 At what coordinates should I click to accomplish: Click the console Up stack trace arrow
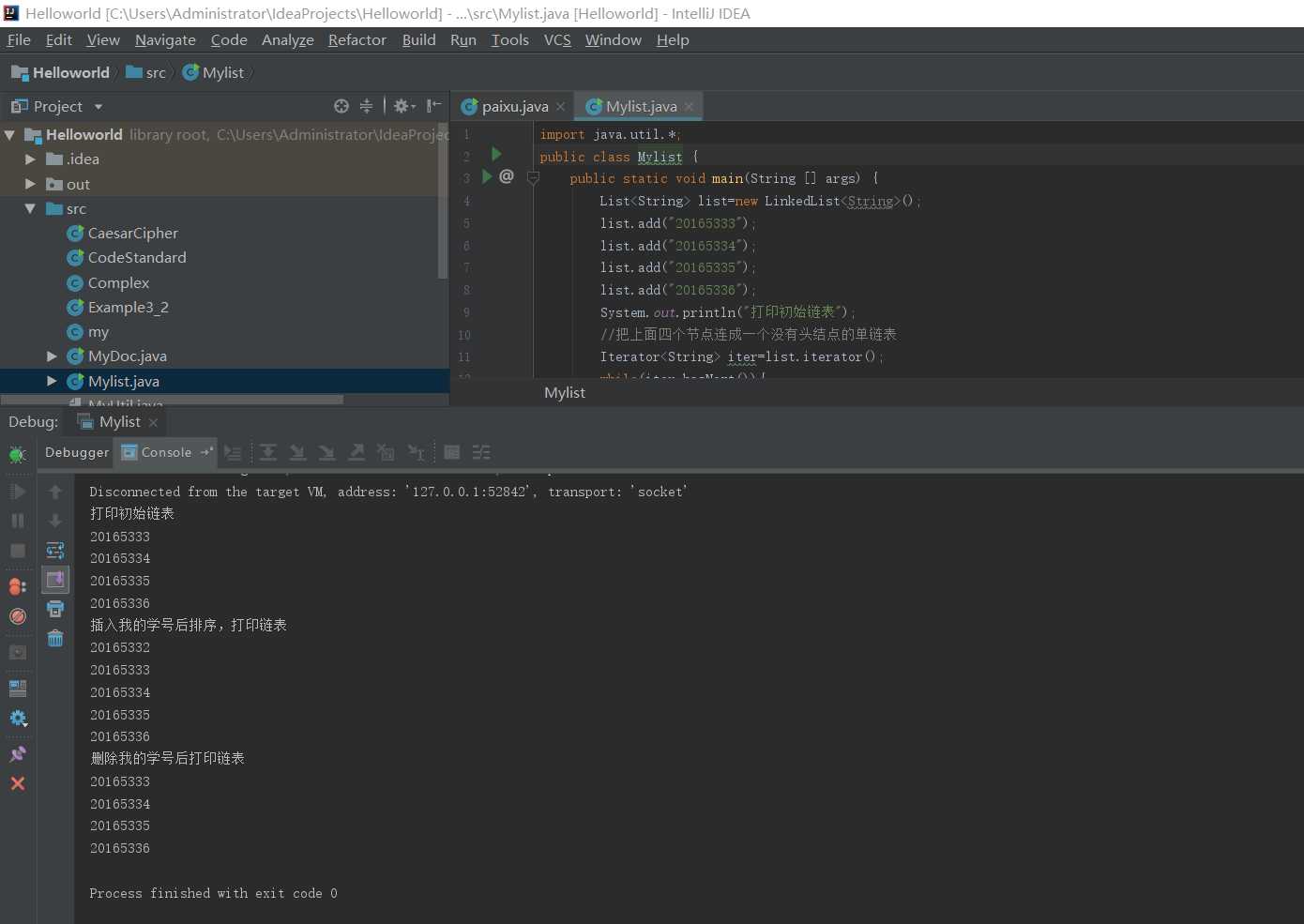[55, 492]
